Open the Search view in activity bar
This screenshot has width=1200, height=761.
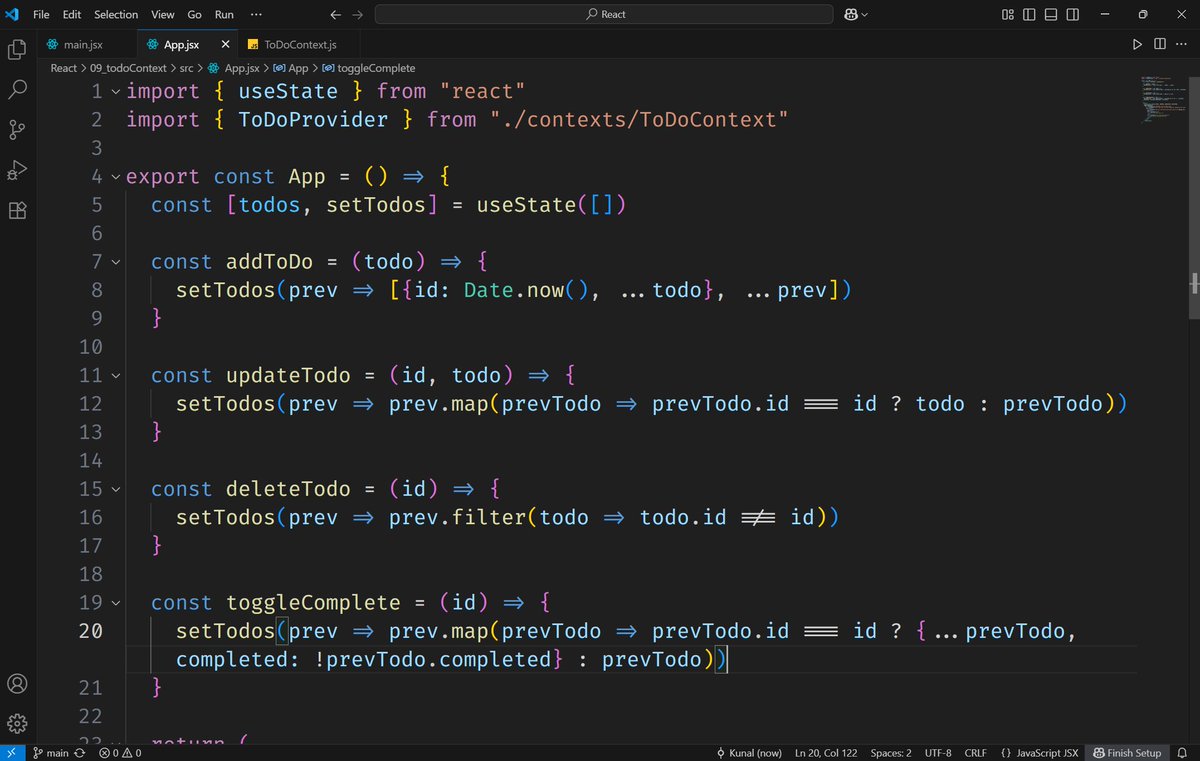click(17, 89)
